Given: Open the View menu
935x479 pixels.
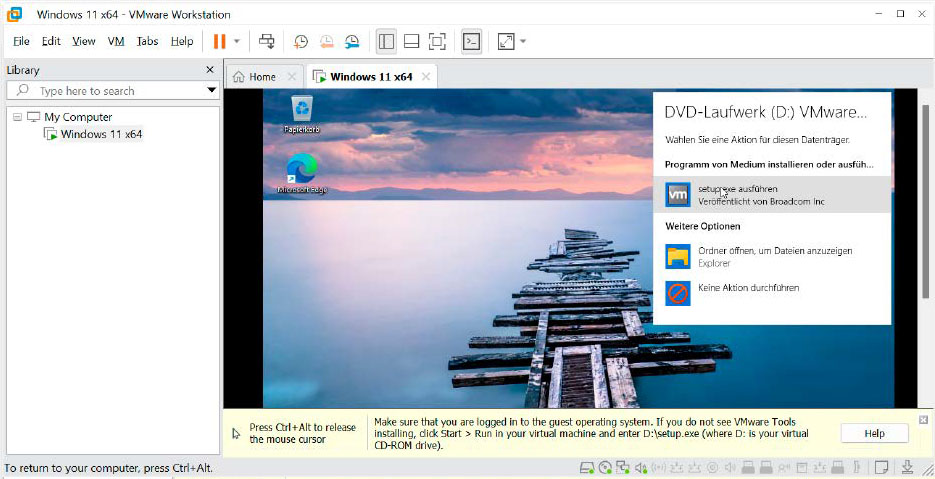Looking at the screenshot, I should pyautogui.click(x=83, y=41).
